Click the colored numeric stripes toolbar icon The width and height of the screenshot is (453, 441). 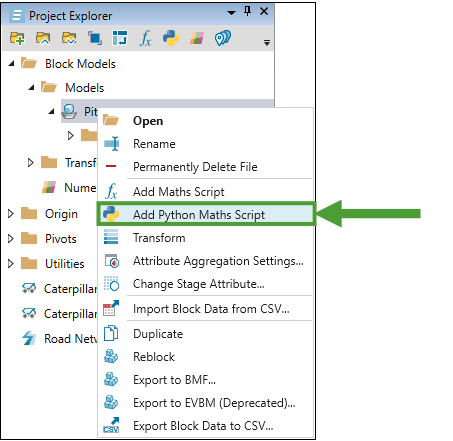(197, 38)
